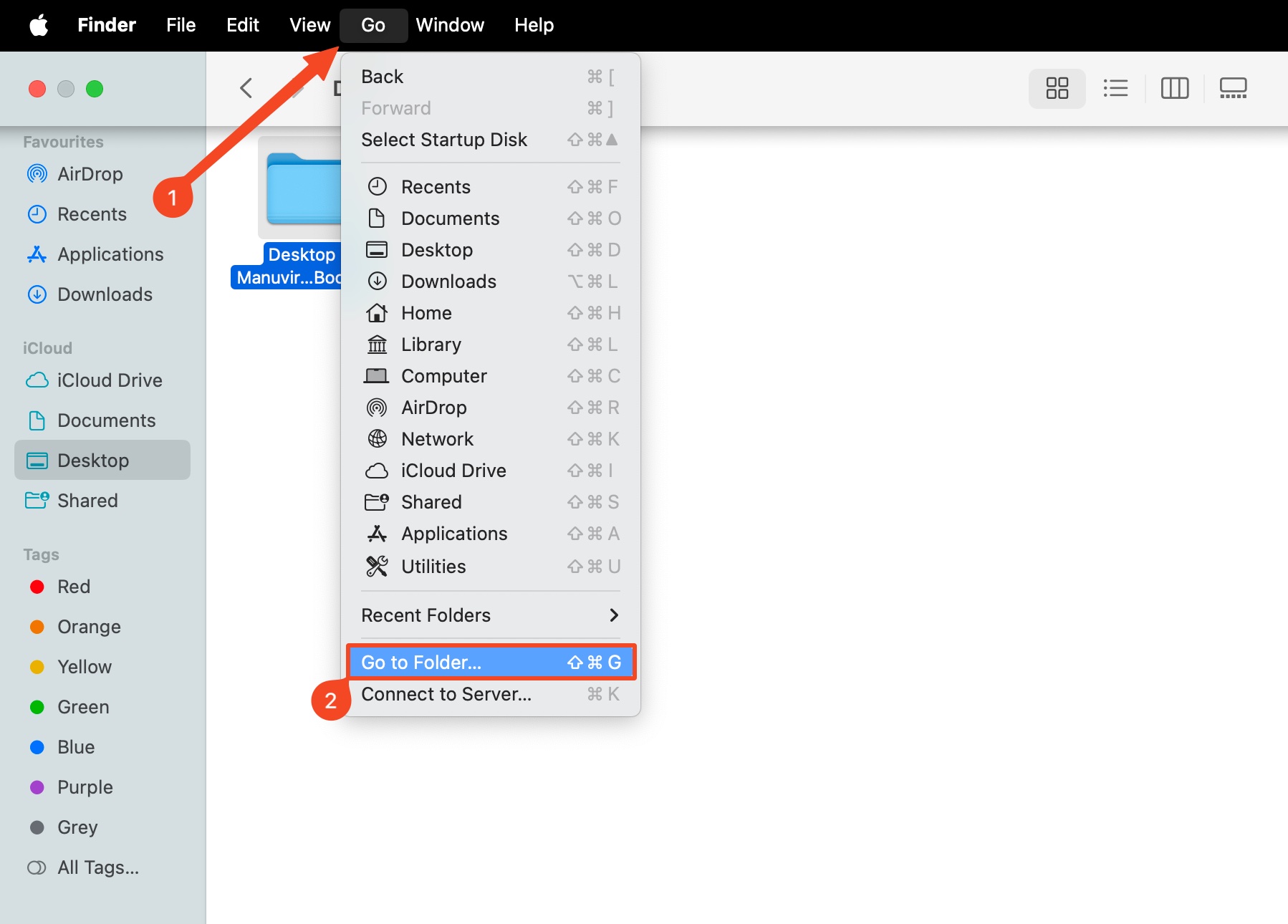Screen dimensions: 1288x924
Task: Switch to list view
Action: click(x=1115, y=89)
